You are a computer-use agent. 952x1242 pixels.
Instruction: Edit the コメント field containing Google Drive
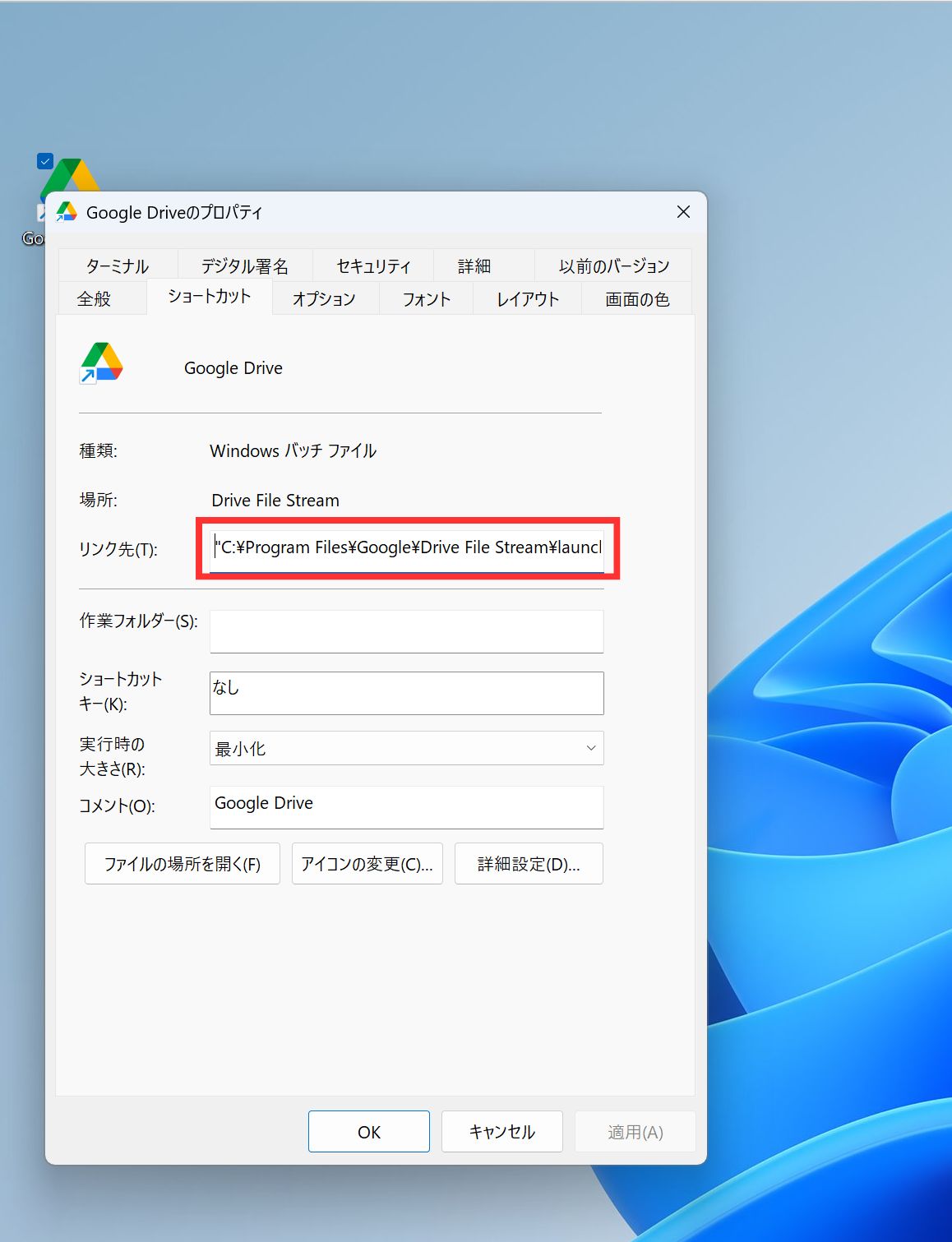pyautogui.click(x=406, y=806)
